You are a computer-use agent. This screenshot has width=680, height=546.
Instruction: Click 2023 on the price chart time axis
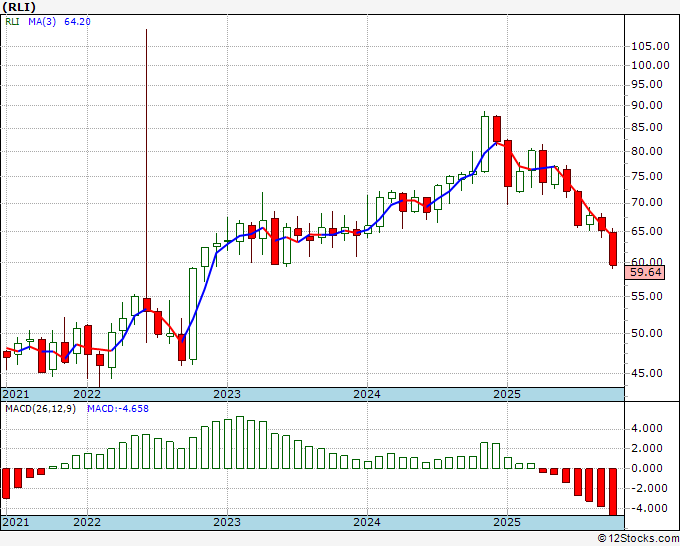point(227,394)
